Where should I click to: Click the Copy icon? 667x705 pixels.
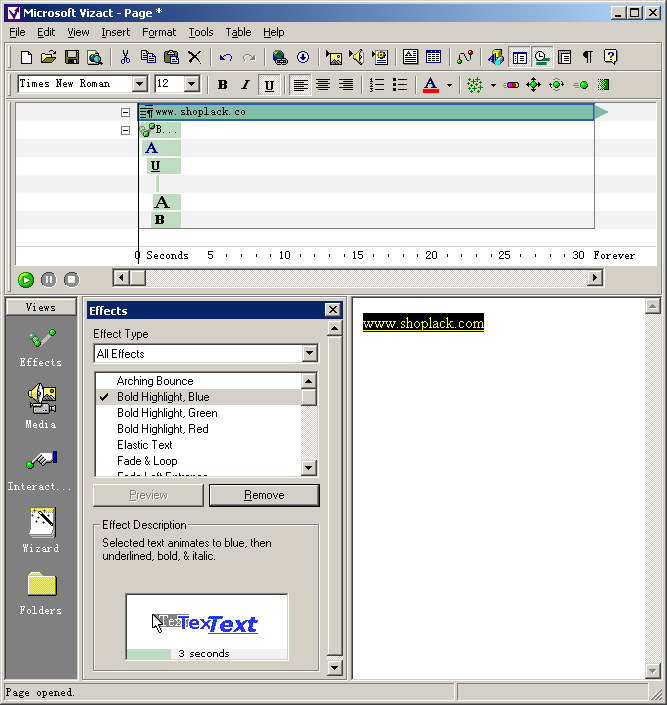point(148,57)
